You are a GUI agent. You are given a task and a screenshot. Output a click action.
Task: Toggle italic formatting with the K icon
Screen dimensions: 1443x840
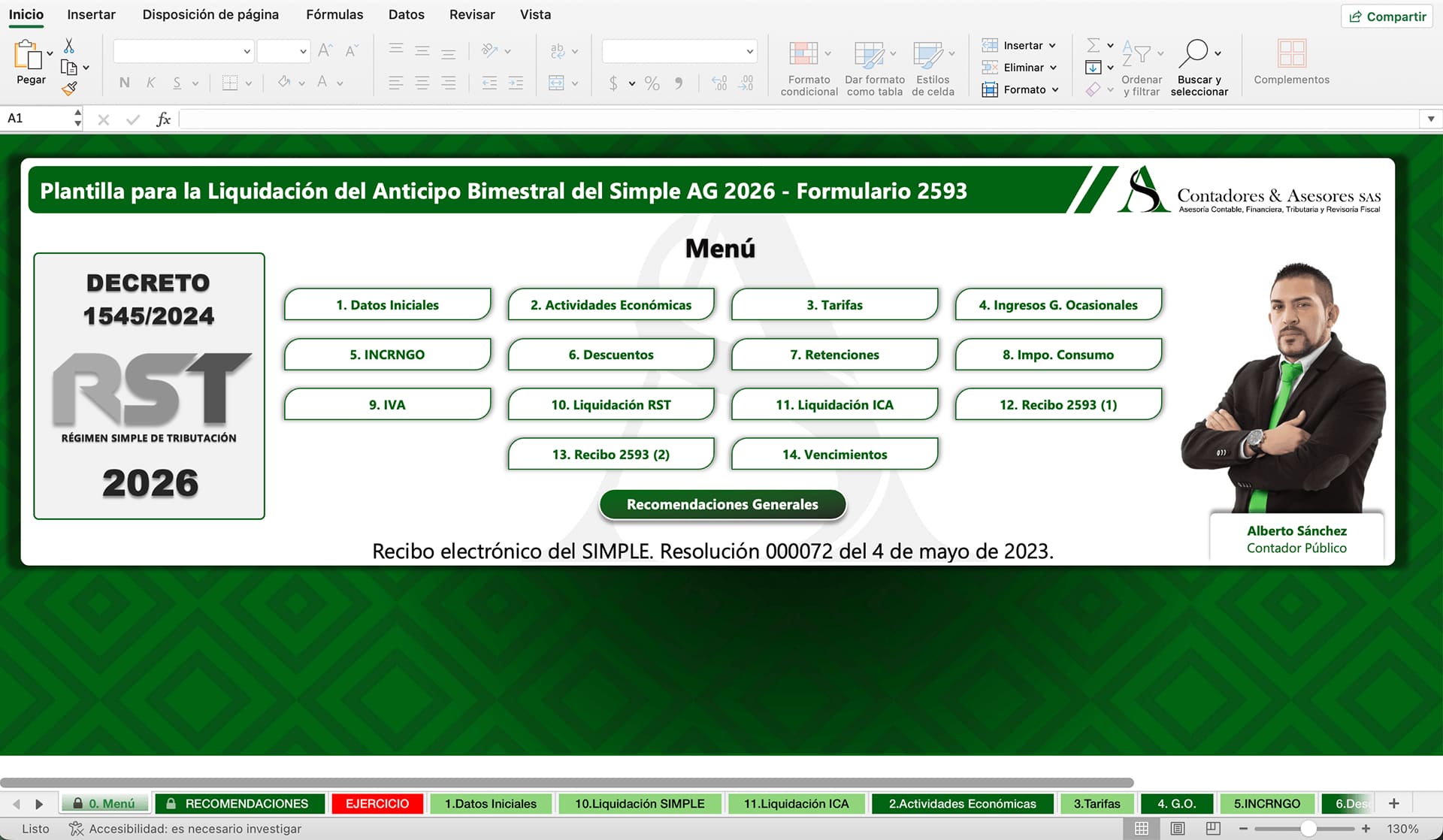(150, 83)
